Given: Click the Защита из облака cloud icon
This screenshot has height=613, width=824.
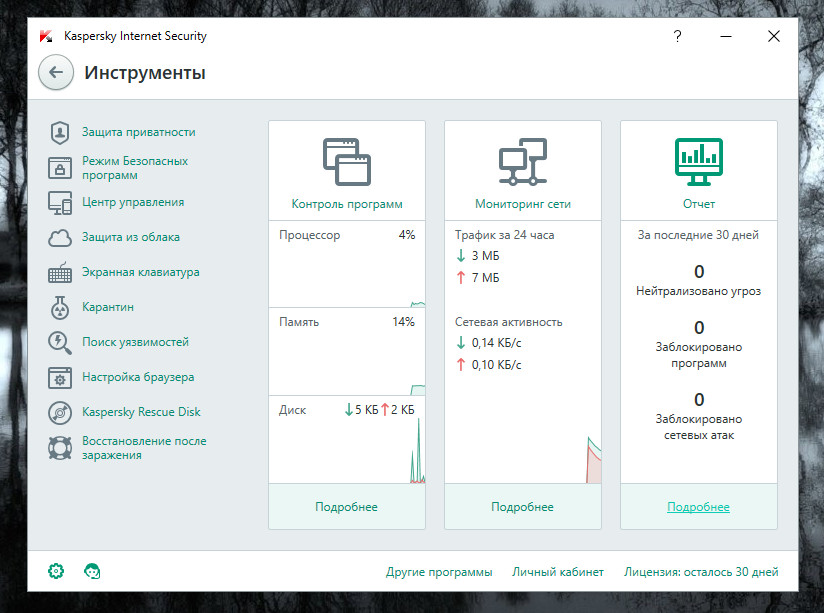Looking at the screenshot, I should [x=60, y=238].
